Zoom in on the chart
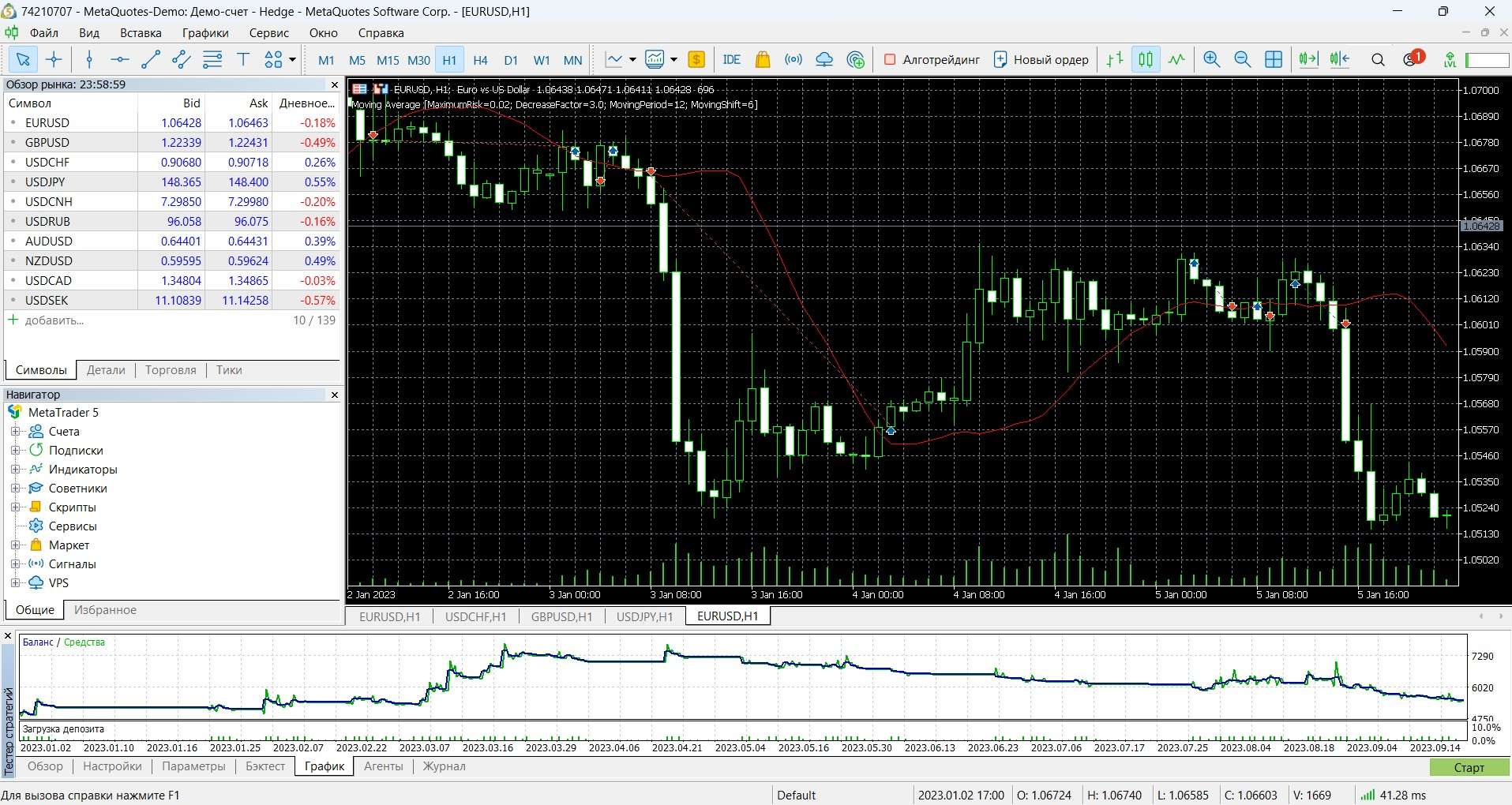1512x805 pixels. coord(1211,59)
